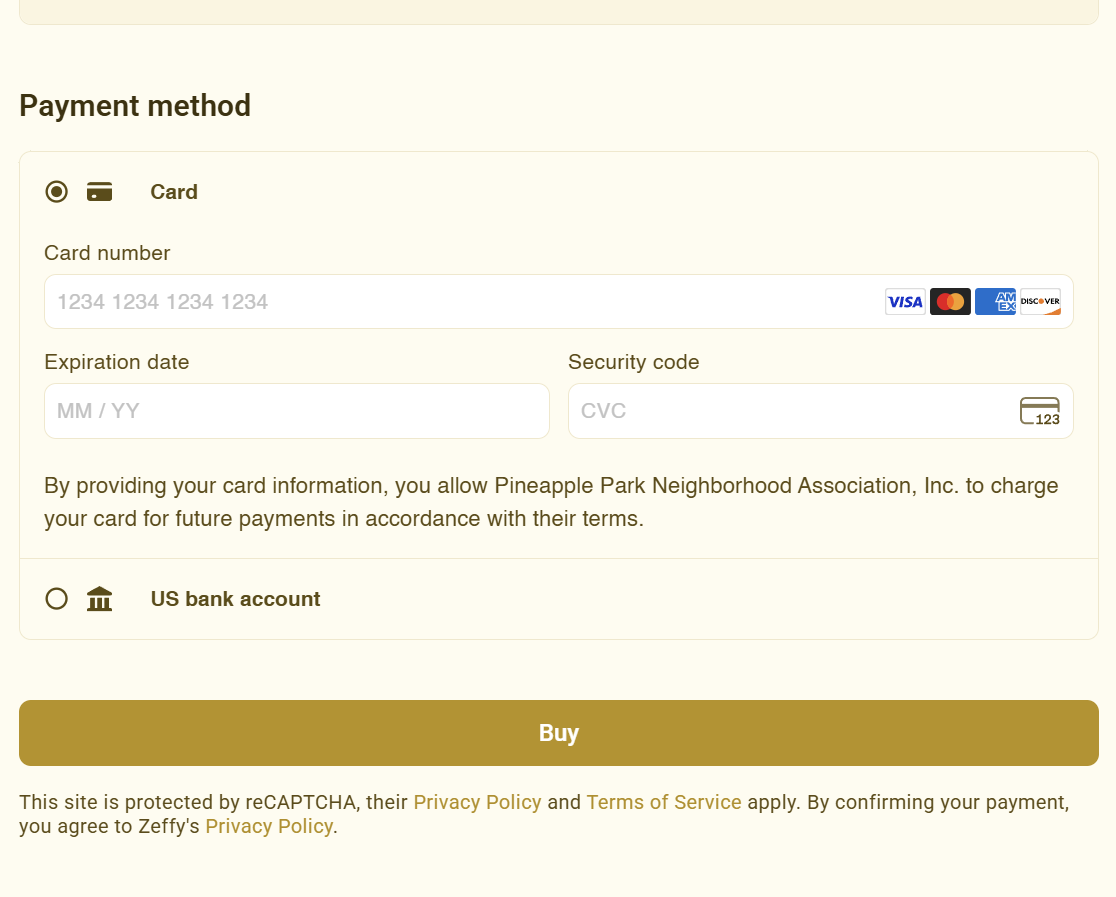Open reCAPTCHA Privacy Policy link
Screen dimensions: 1116x897
click(477, 802)
